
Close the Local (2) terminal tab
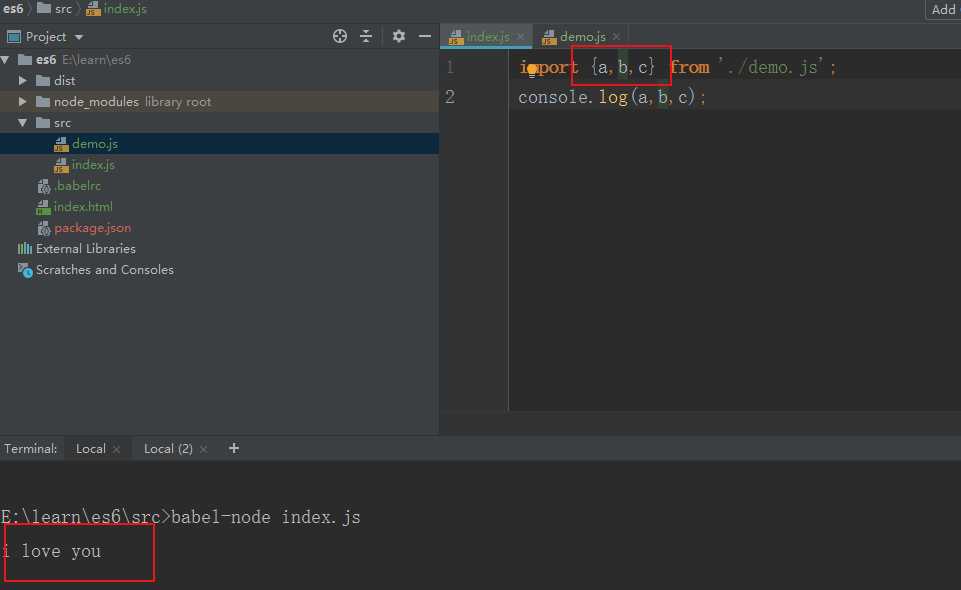[203, 450]
